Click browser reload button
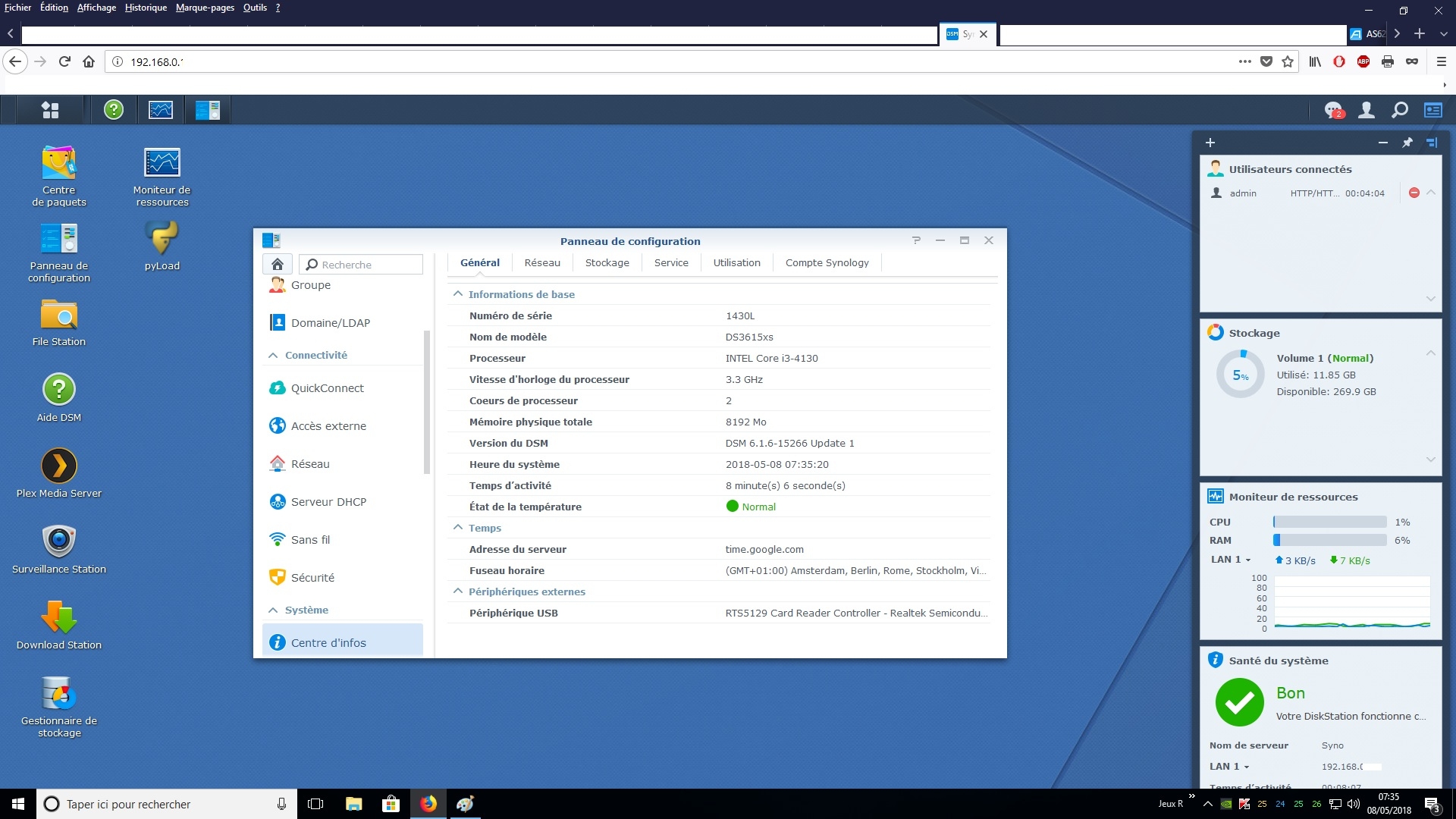 tap(64, 62)
